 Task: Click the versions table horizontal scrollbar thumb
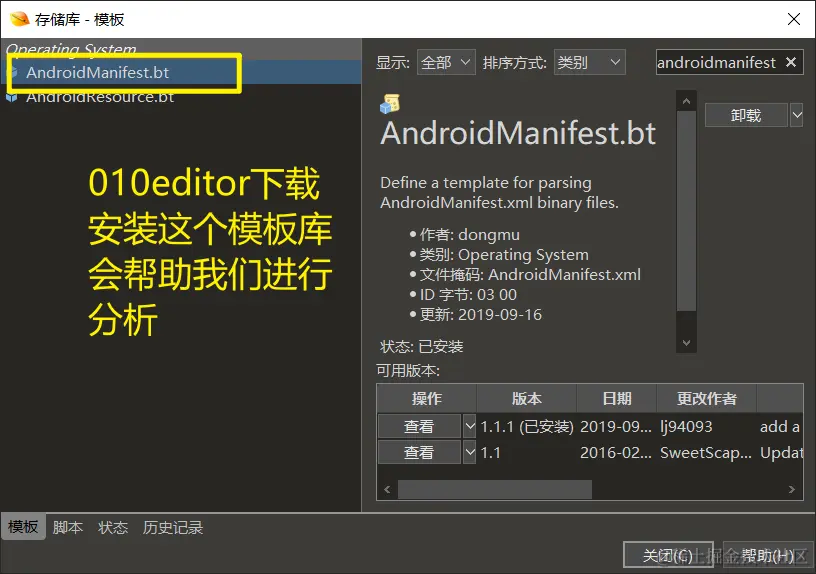(x=495, y=489)
